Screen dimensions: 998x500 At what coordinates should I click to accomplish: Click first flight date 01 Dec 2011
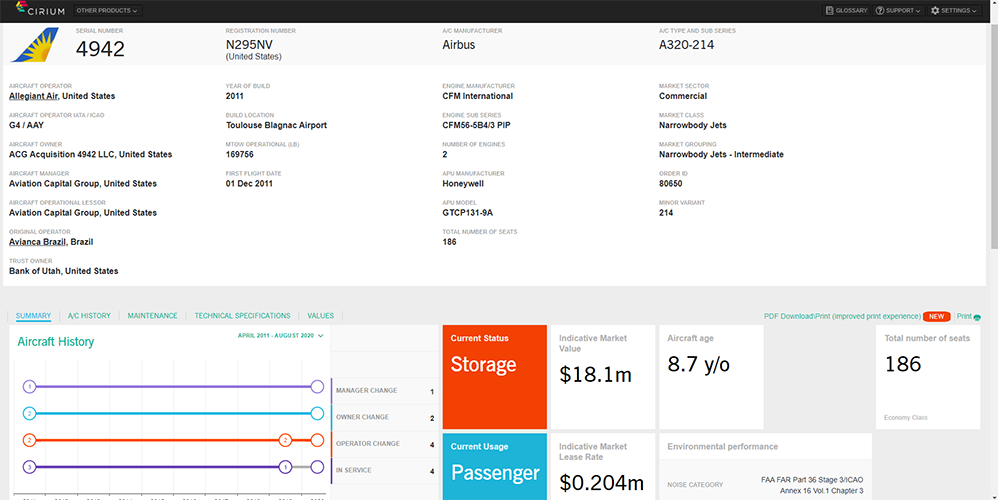point(250,184)
